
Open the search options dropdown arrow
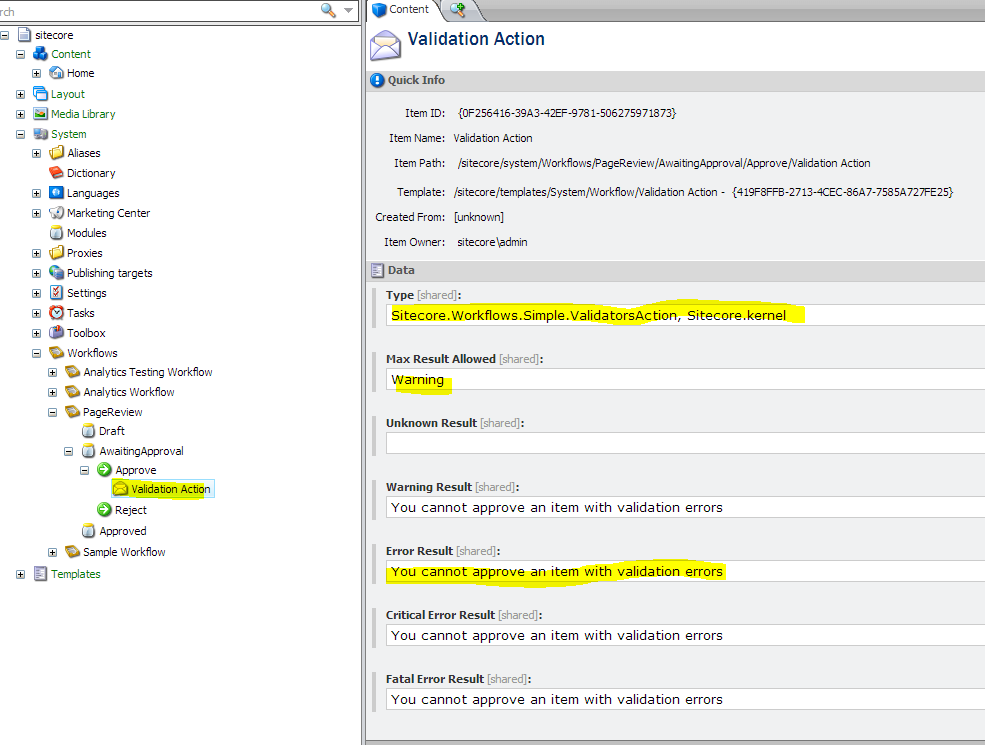tap(348, 10)
